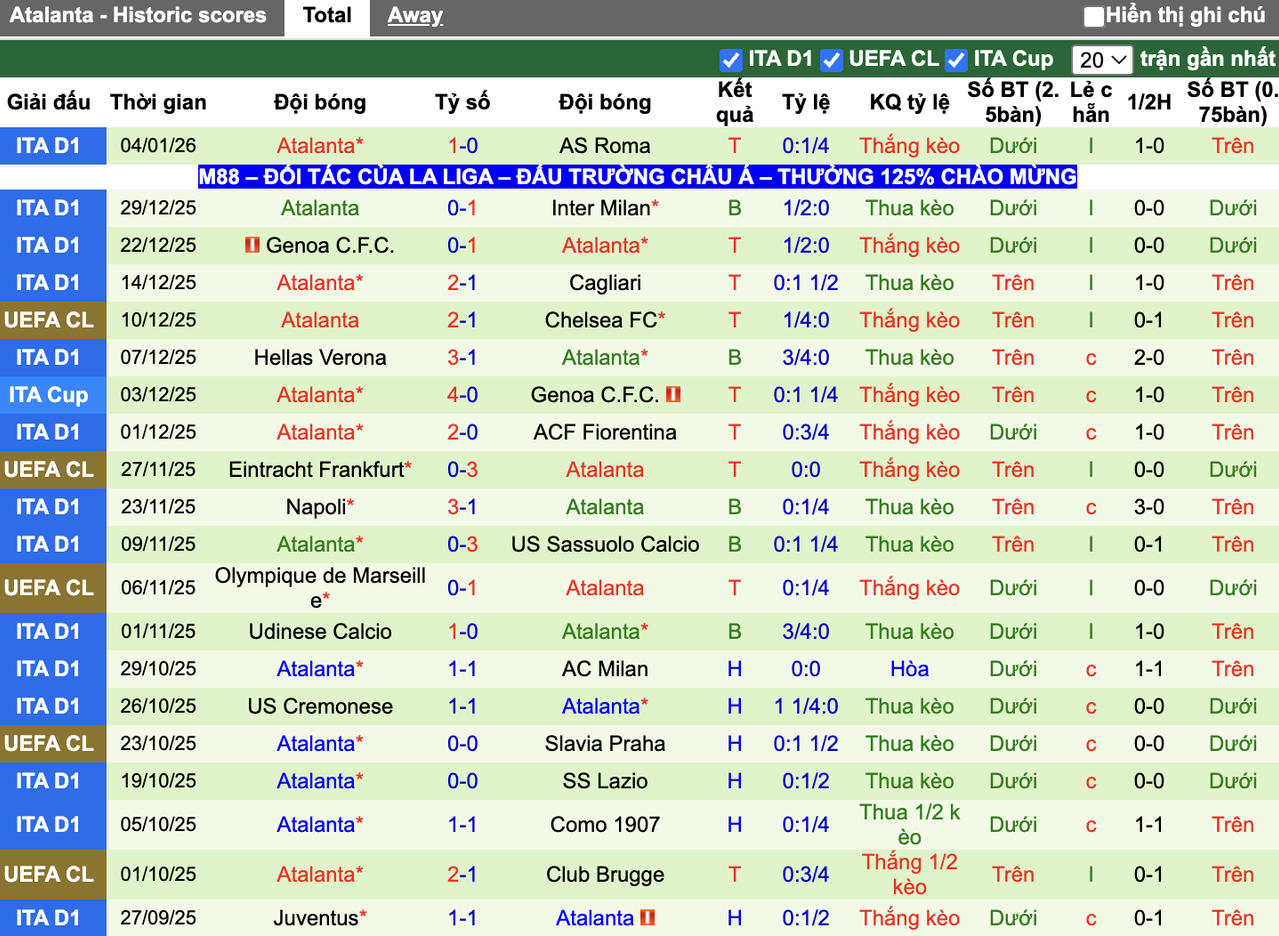
Task: Click the red card icon beside Genoa C.F.C. on 22/12/25
Action: pyautogui.click(x=252, y=245)
